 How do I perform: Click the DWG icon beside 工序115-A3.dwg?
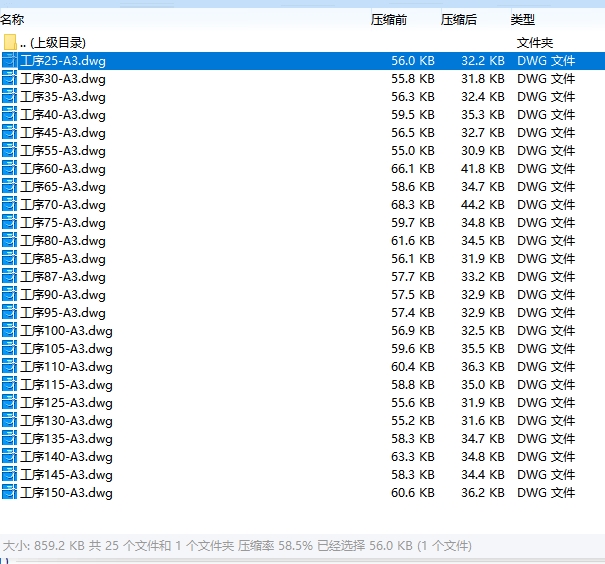point(10,385)
